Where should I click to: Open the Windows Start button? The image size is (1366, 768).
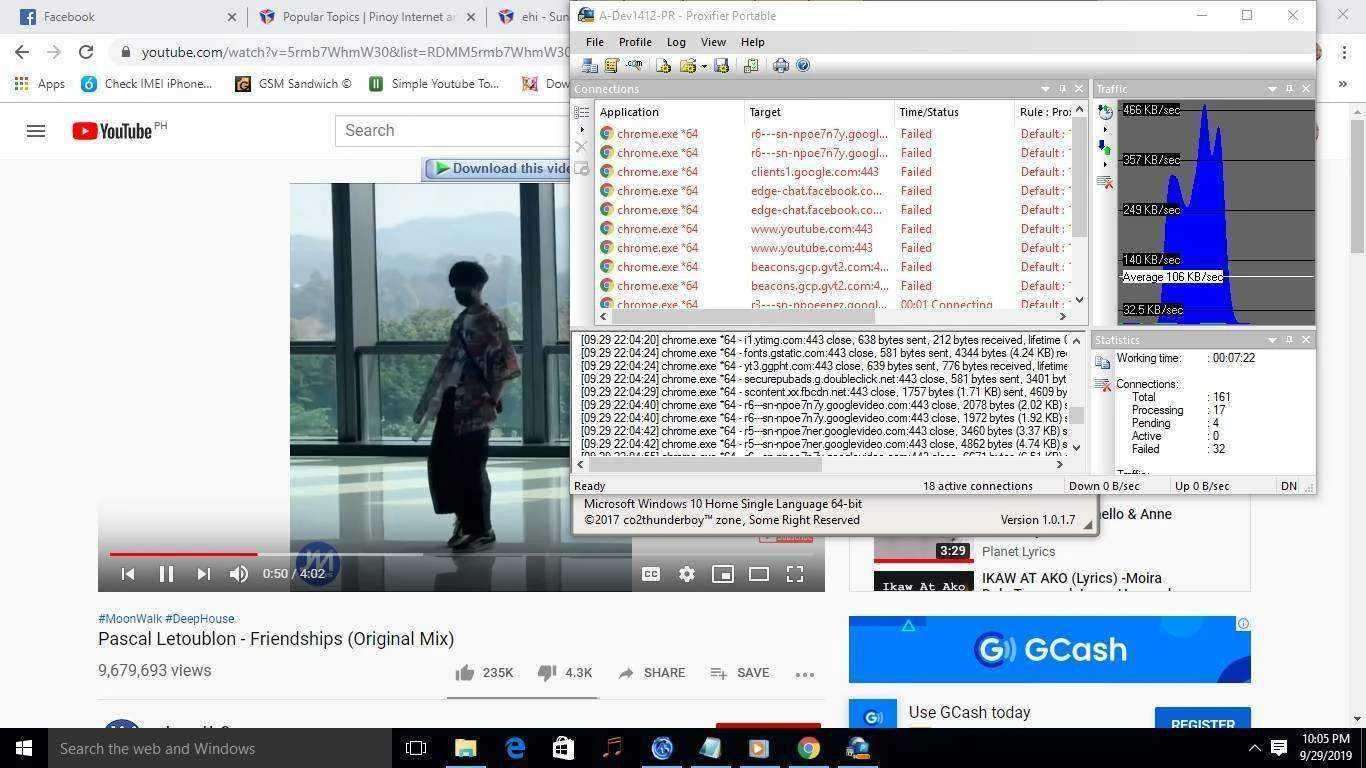pyautogui.click(x=24, y=748)
